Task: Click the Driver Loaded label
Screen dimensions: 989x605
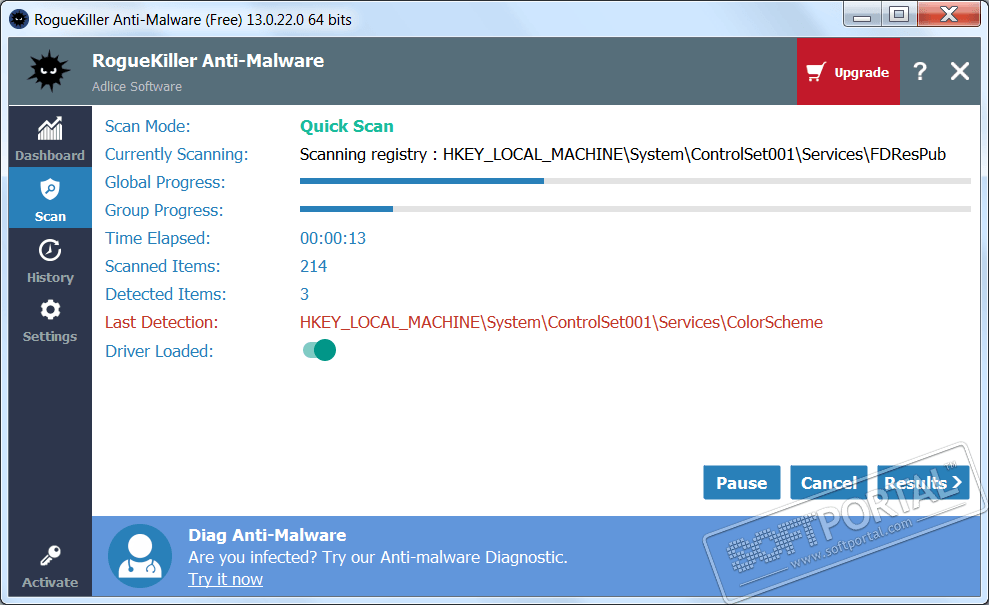Action: click(x=159, y=351)
